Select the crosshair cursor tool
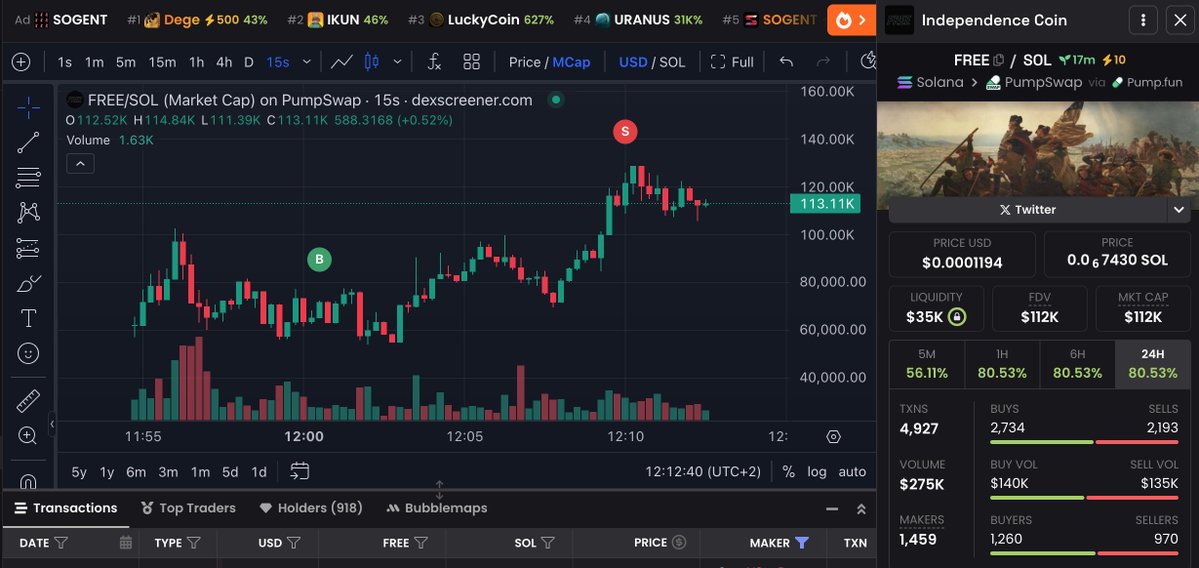The image size is (1199, 568). pos(28,107)
